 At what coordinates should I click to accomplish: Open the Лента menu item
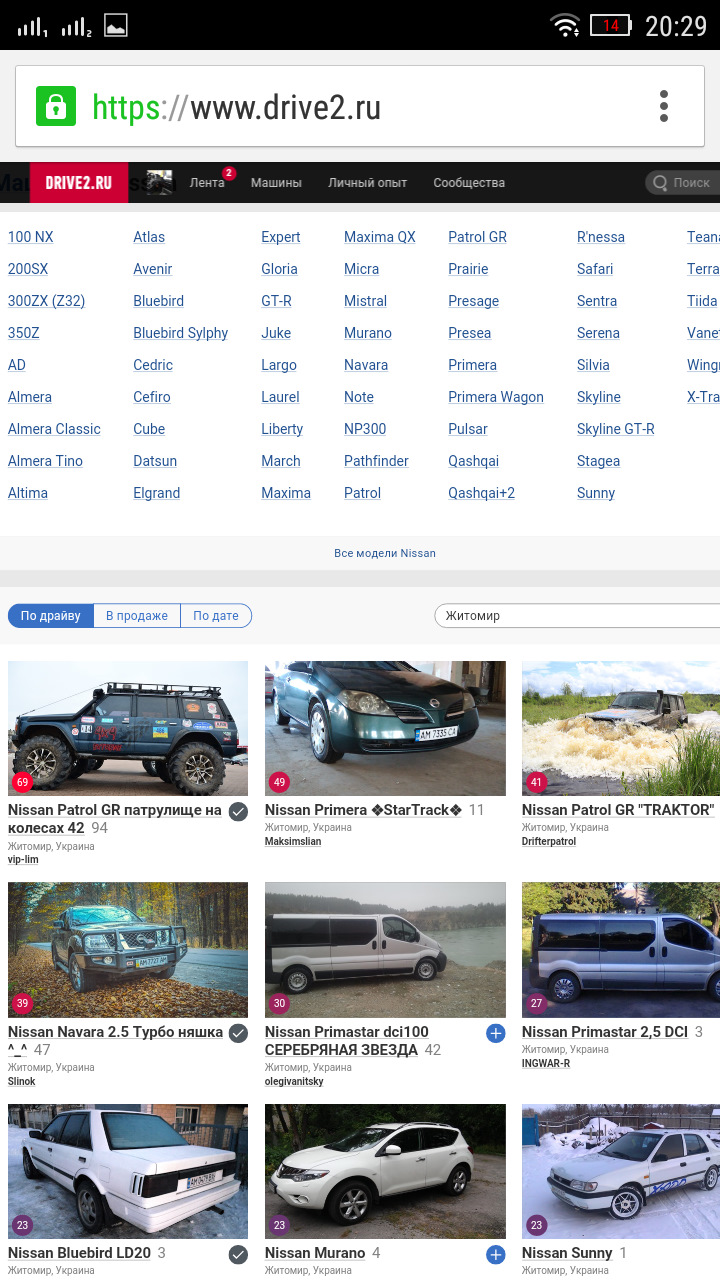[x=207, y=183]
